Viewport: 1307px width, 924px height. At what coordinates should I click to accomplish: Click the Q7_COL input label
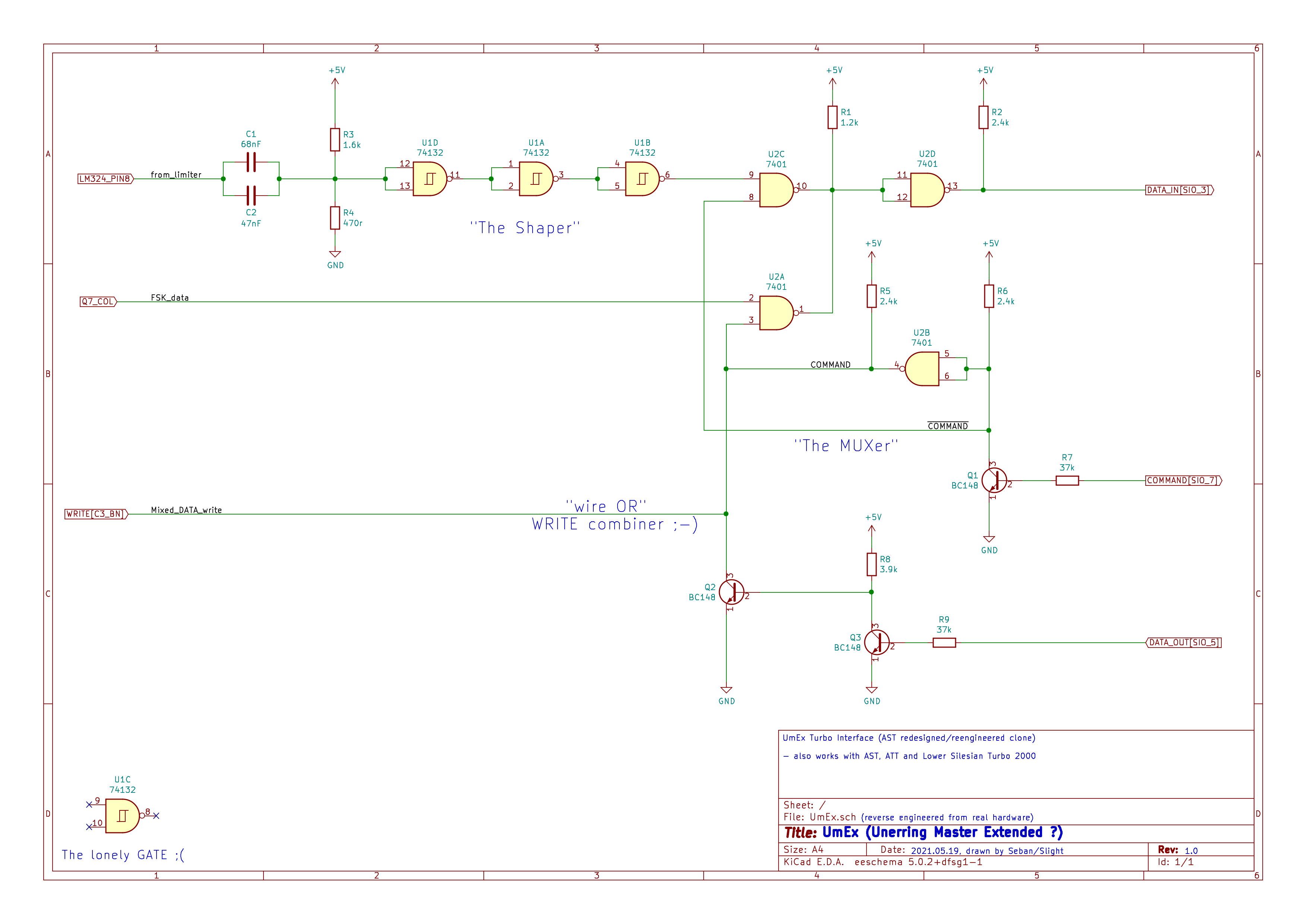[x=98, y=301]
